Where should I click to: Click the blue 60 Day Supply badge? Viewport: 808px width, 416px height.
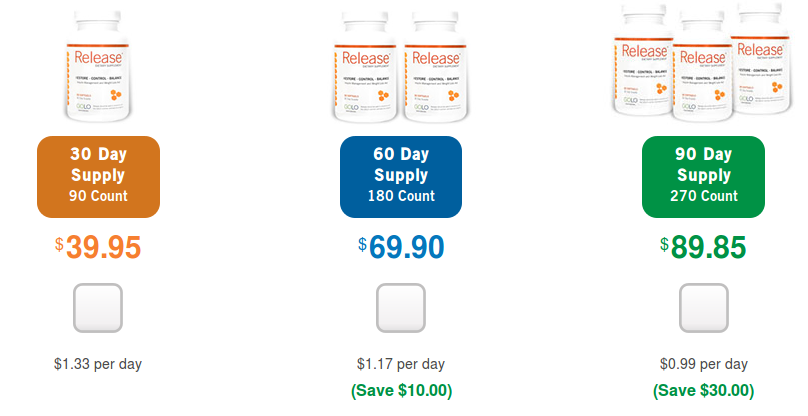pyautogui.click(x=401, y=177)
